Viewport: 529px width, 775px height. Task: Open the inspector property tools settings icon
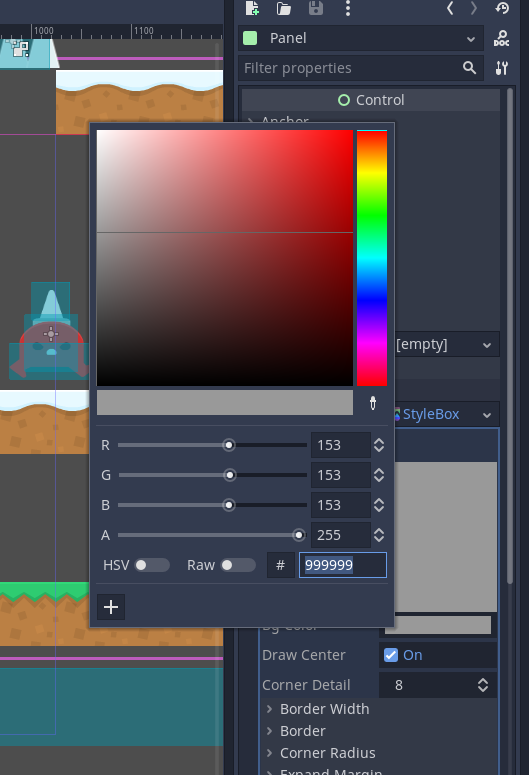(501, 68)
